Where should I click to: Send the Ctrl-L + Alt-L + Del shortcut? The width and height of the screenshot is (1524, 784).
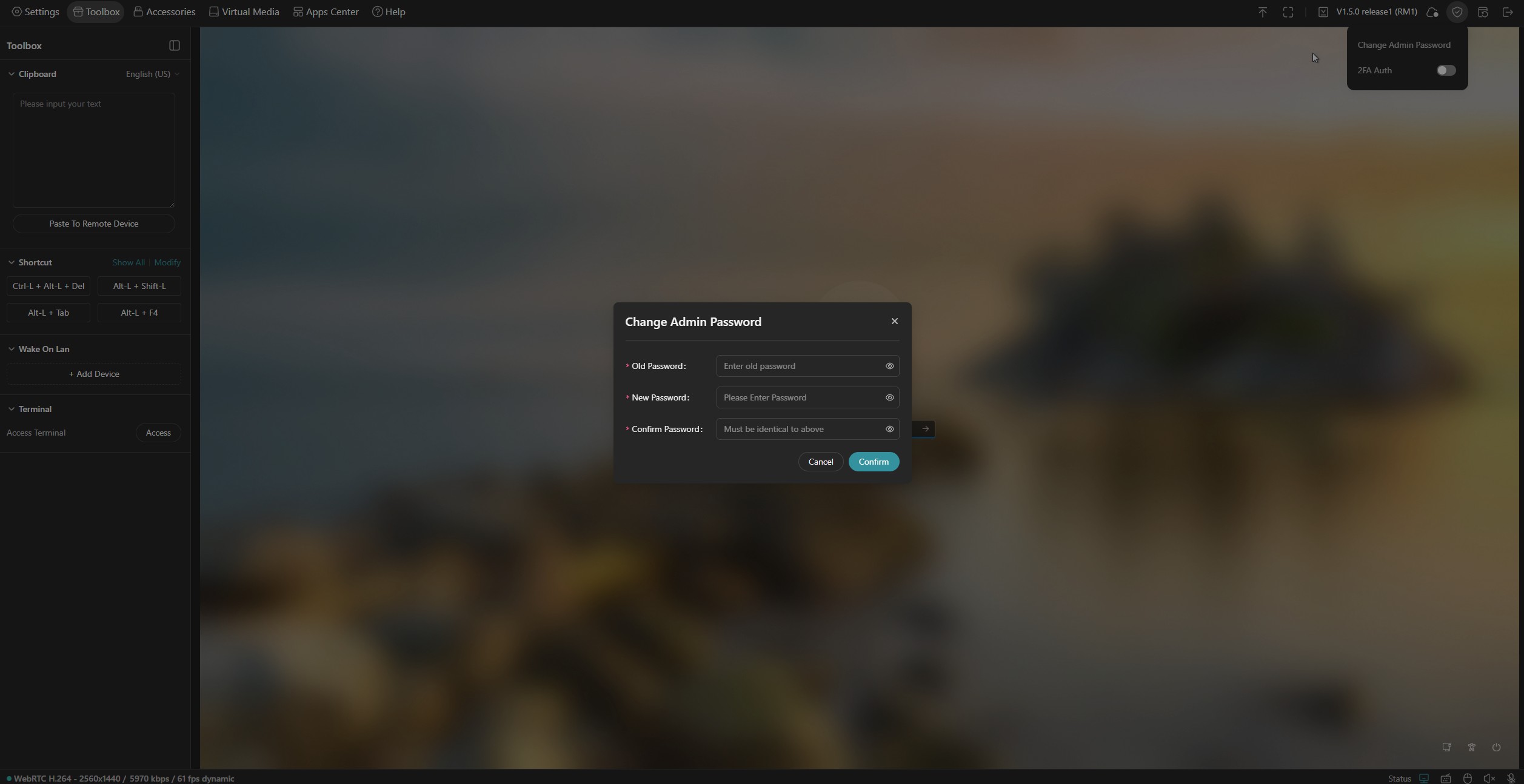[48, 286]
